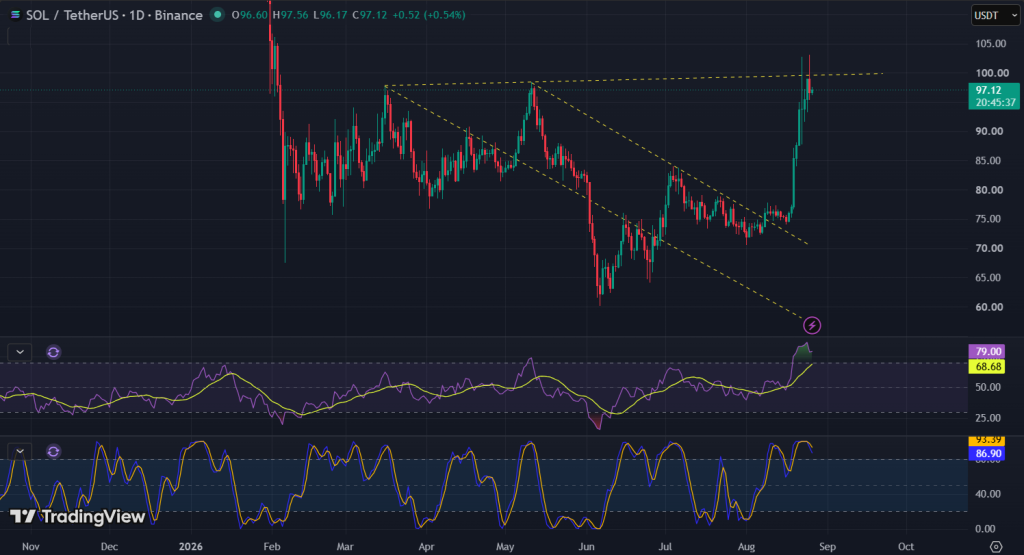The width and height of the screenshot is (1024, 555).
Task: Click the Nov label on time axis
Action: [31, 547]
